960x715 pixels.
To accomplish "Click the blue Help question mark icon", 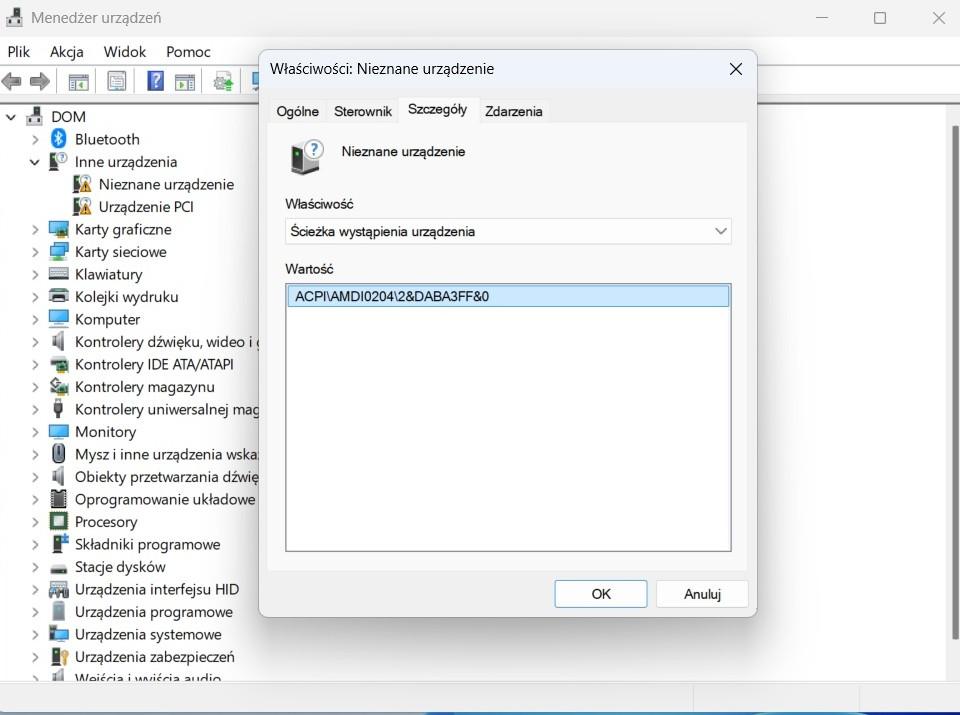I will [x=156, y=81].
